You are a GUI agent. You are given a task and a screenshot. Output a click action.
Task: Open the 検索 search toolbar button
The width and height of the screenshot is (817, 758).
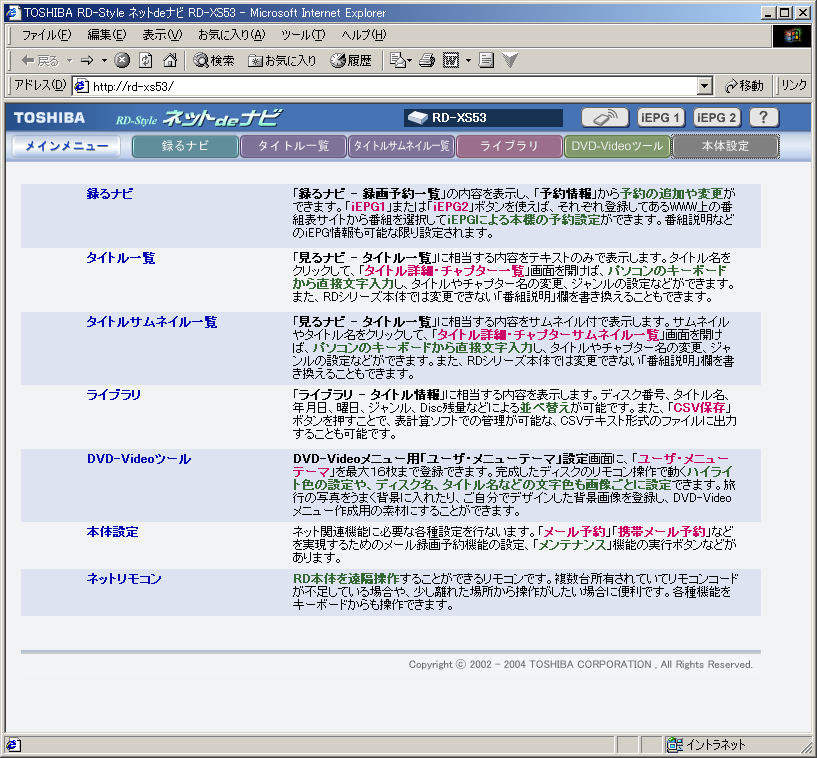click(x=214, y=61)
